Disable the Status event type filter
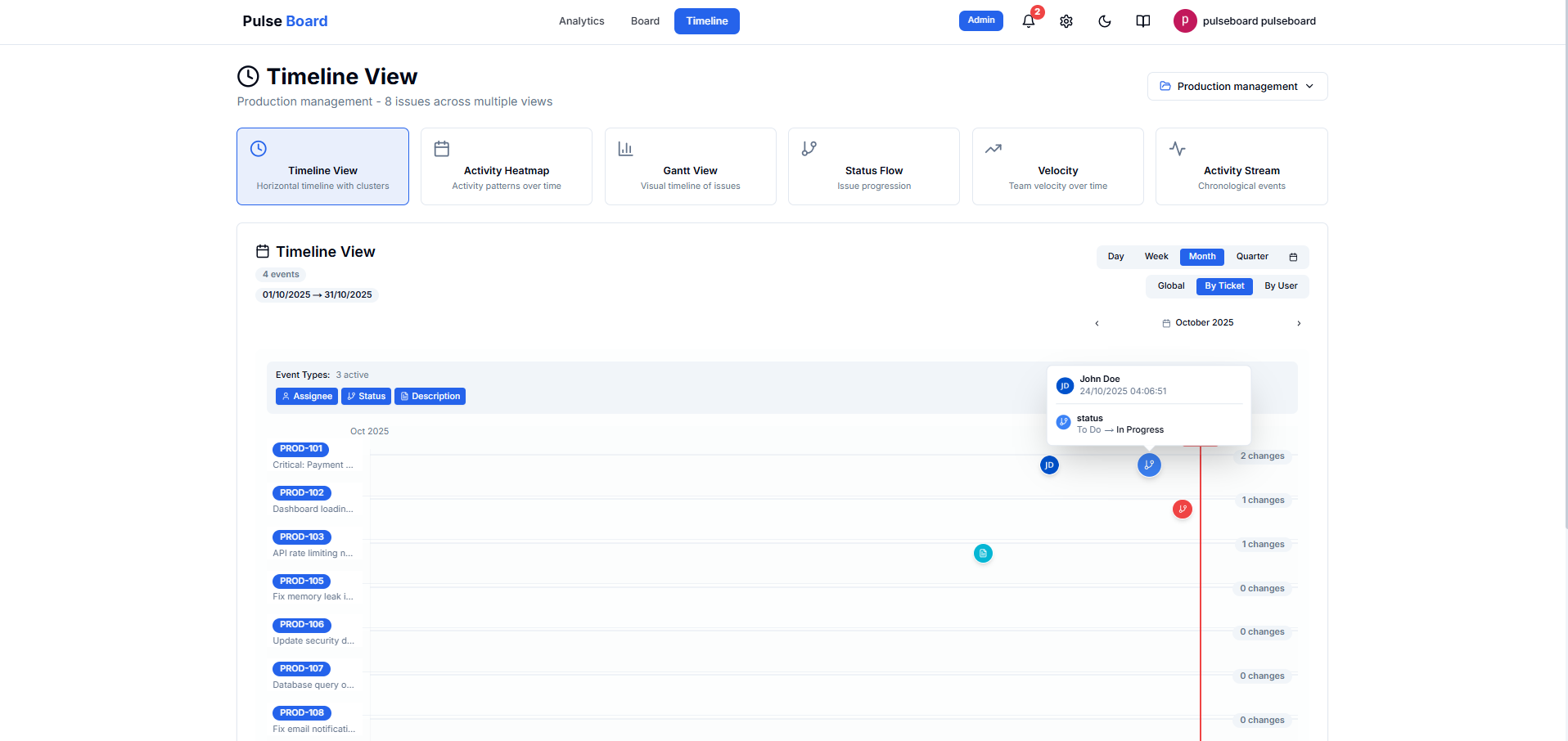 [x=366, y=396]
